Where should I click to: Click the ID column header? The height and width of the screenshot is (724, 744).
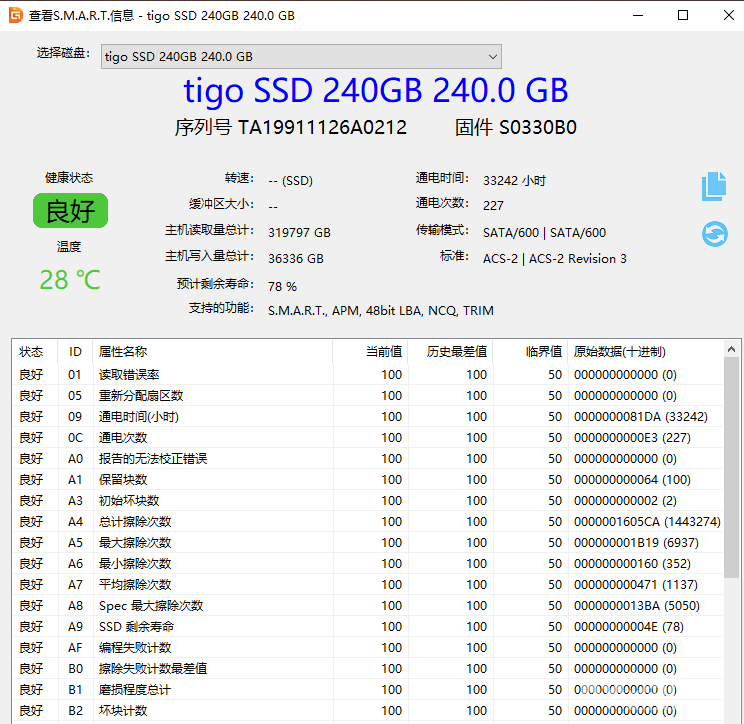75,352
